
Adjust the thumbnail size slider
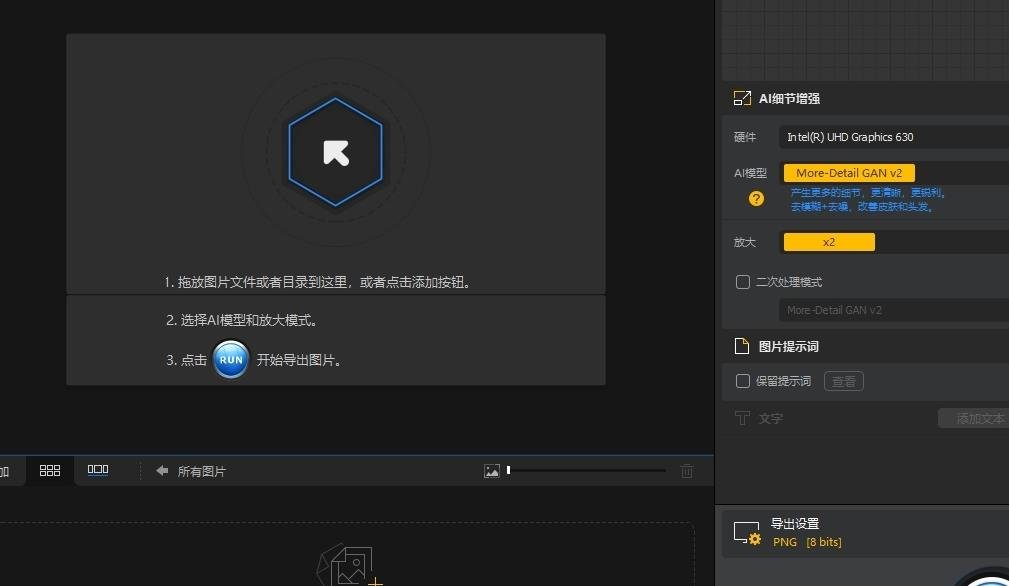point(586,471)
